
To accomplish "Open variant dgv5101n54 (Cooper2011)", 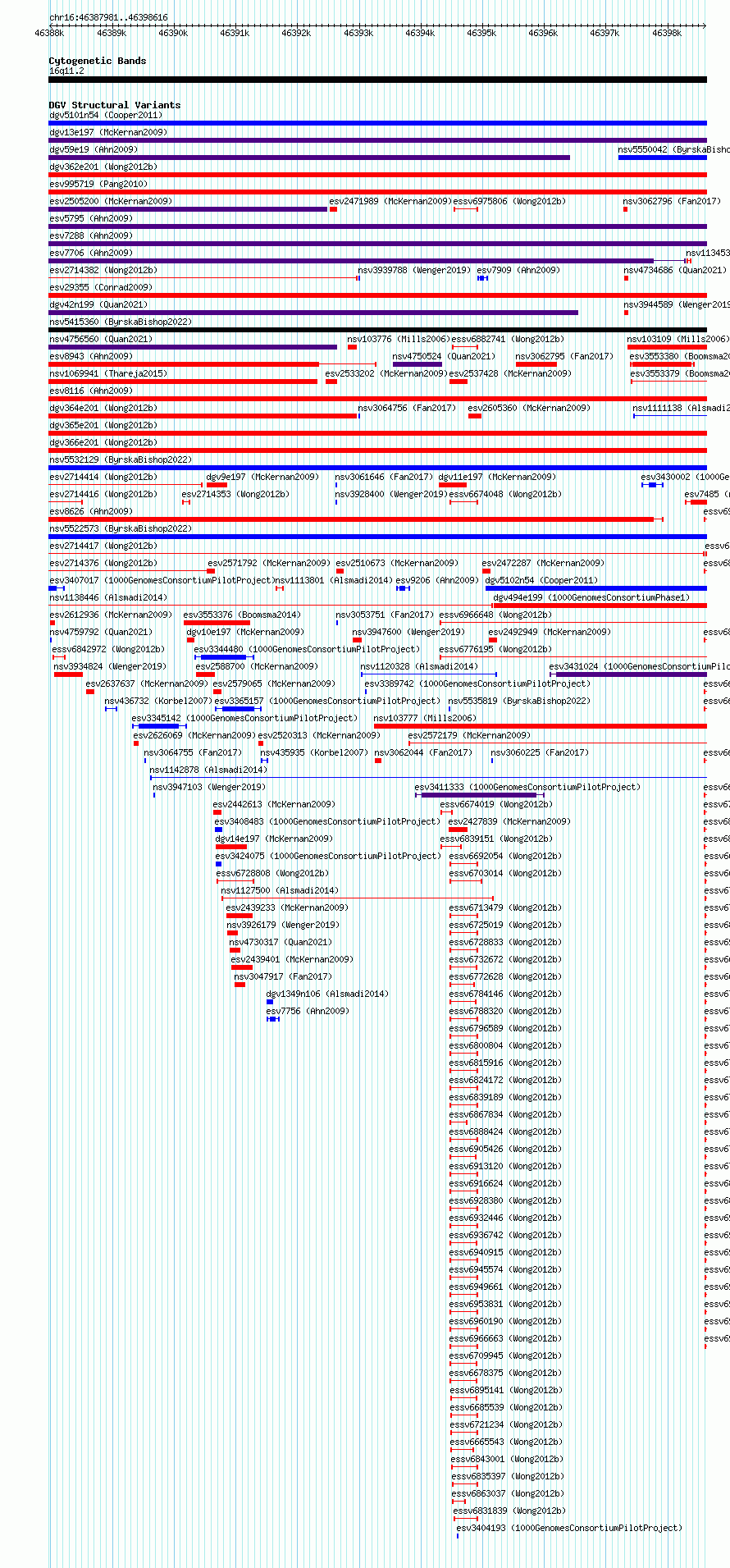I will coord(106,115).
